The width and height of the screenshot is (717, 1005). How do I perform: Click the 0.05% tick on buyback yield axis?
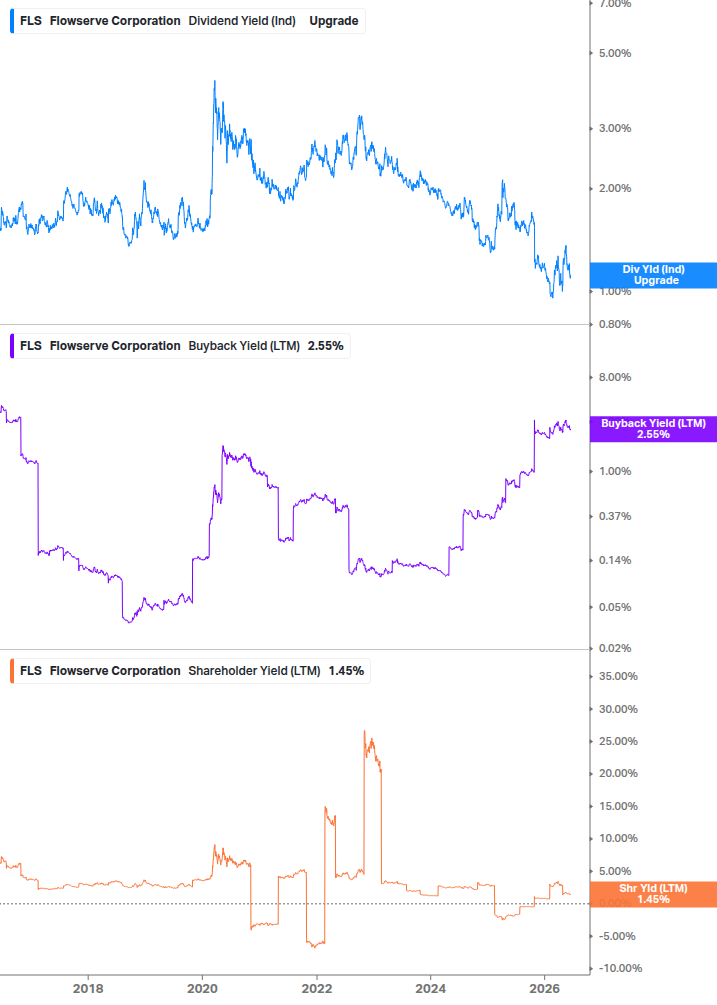click(615, 607)
